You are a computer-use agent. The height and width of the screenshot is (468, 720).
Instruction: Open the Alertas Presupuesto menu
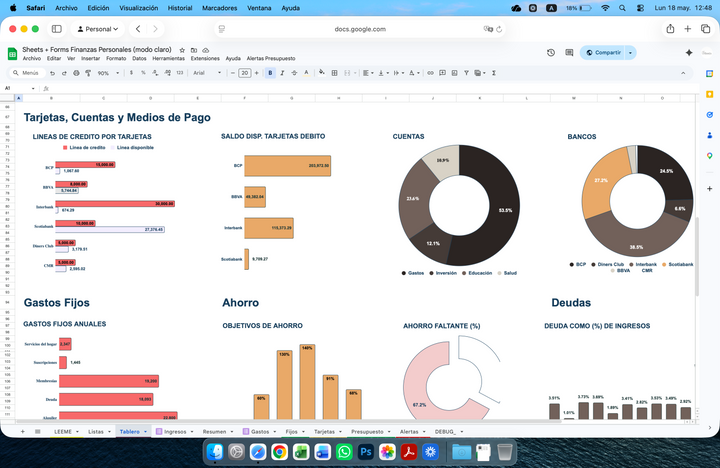tap(271, 58)
